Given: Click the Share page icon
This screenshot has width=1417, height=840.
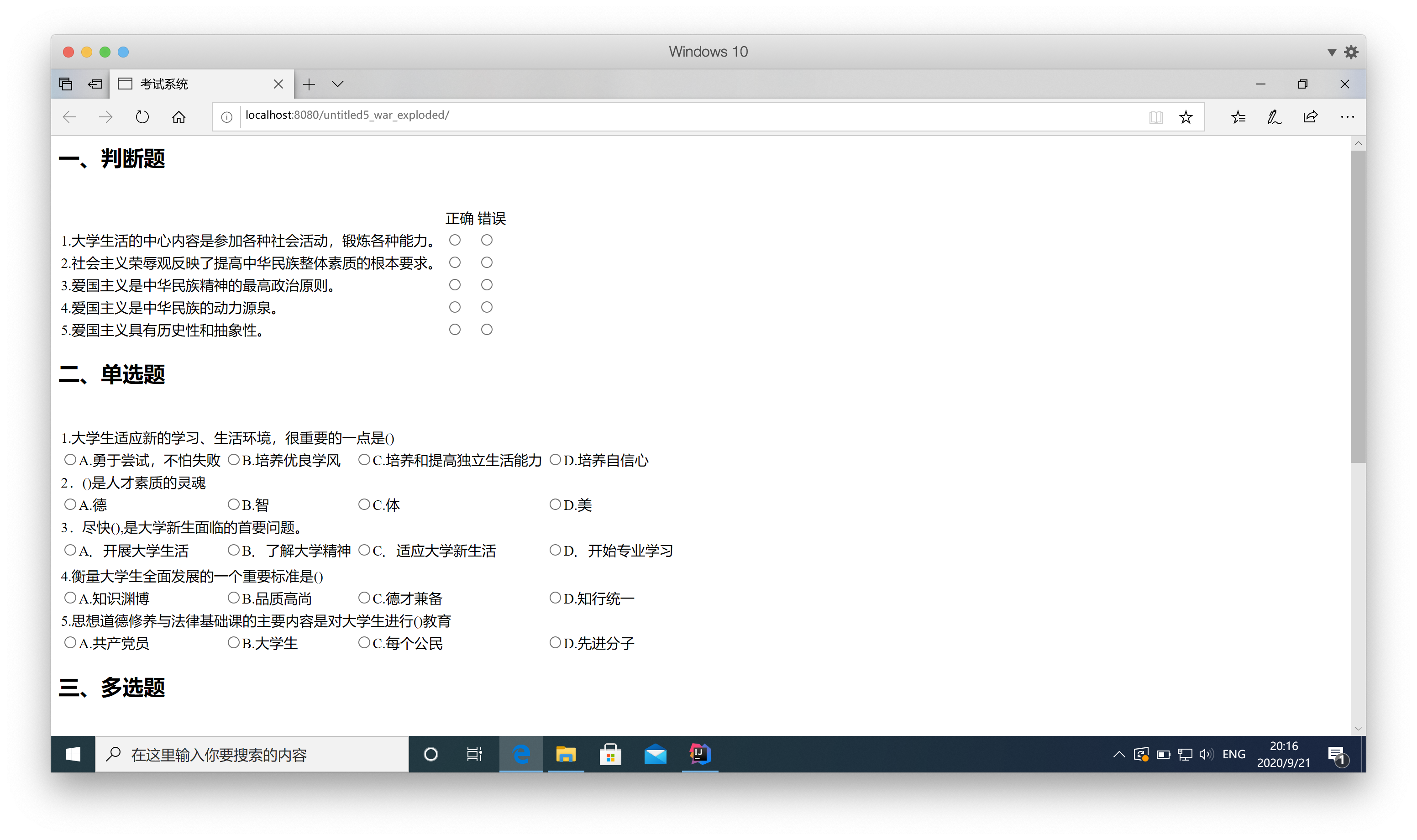Looking at the screenshot, I should [x=1310, y=117].
